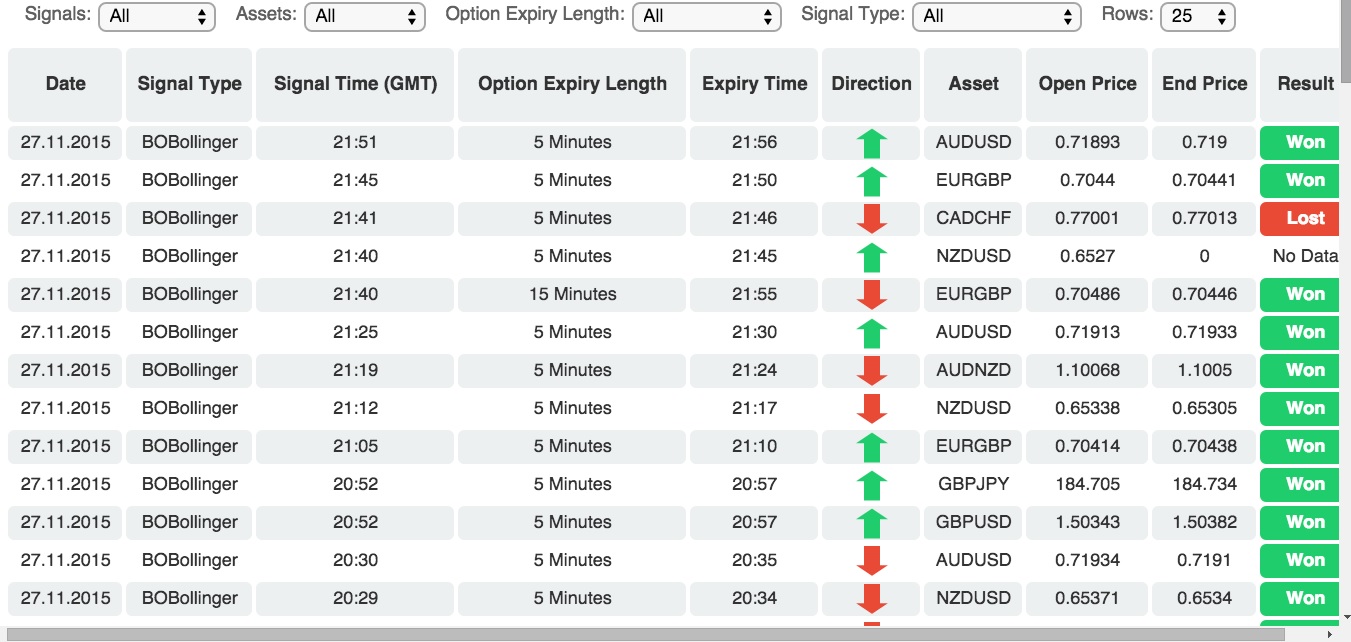Click the green up arrow for GBPUSD

coord(872,523)
